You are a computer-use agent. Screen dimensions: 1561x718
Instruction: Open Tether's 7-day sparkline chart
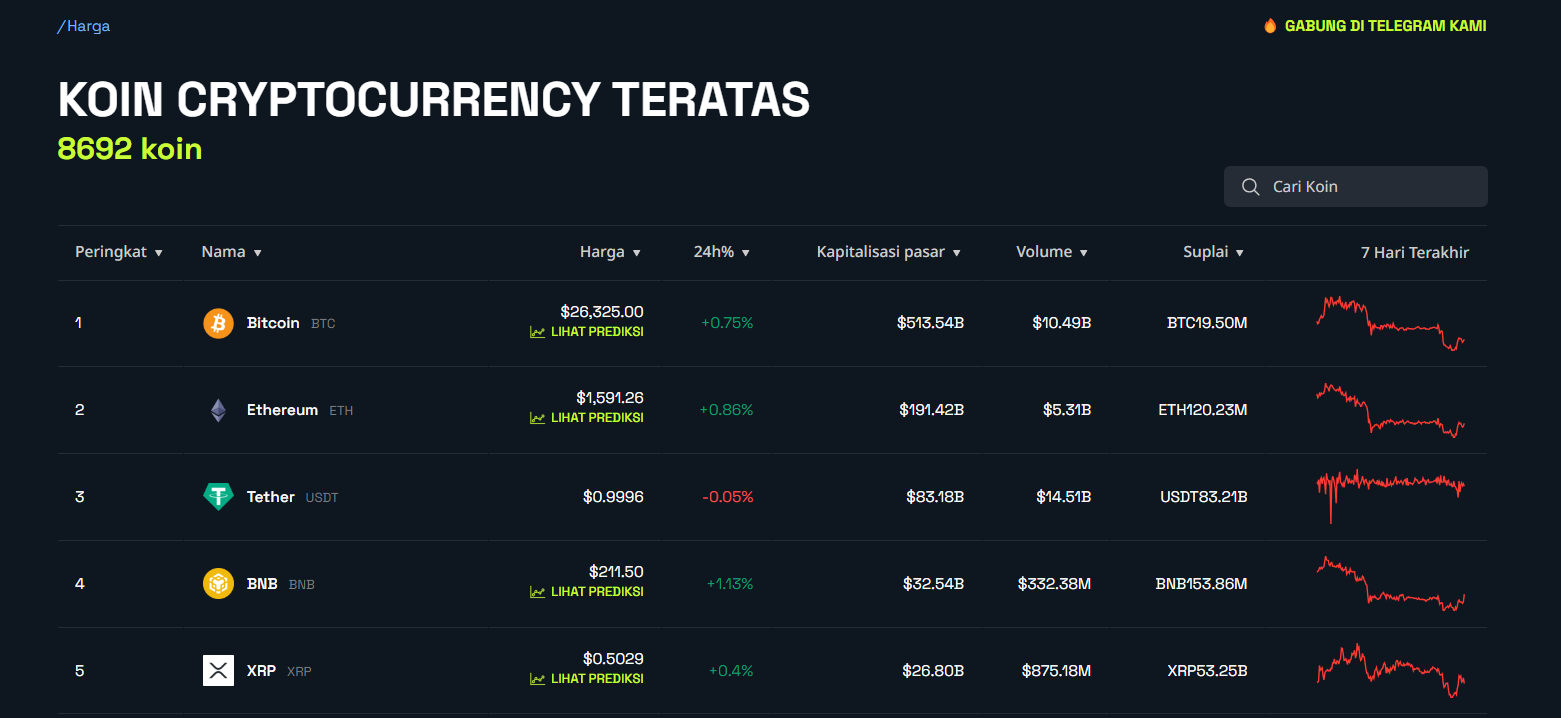tap(1391, 496)
